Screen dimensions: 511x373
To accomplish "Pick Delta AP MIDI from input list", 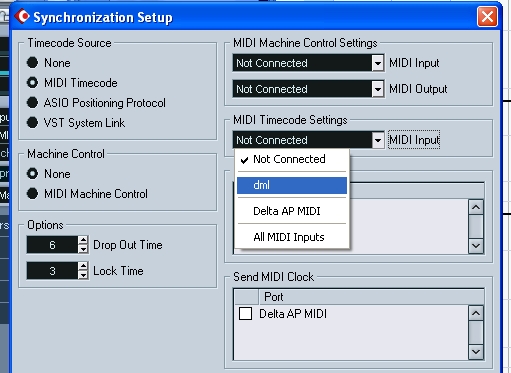I will click(292, 211).
